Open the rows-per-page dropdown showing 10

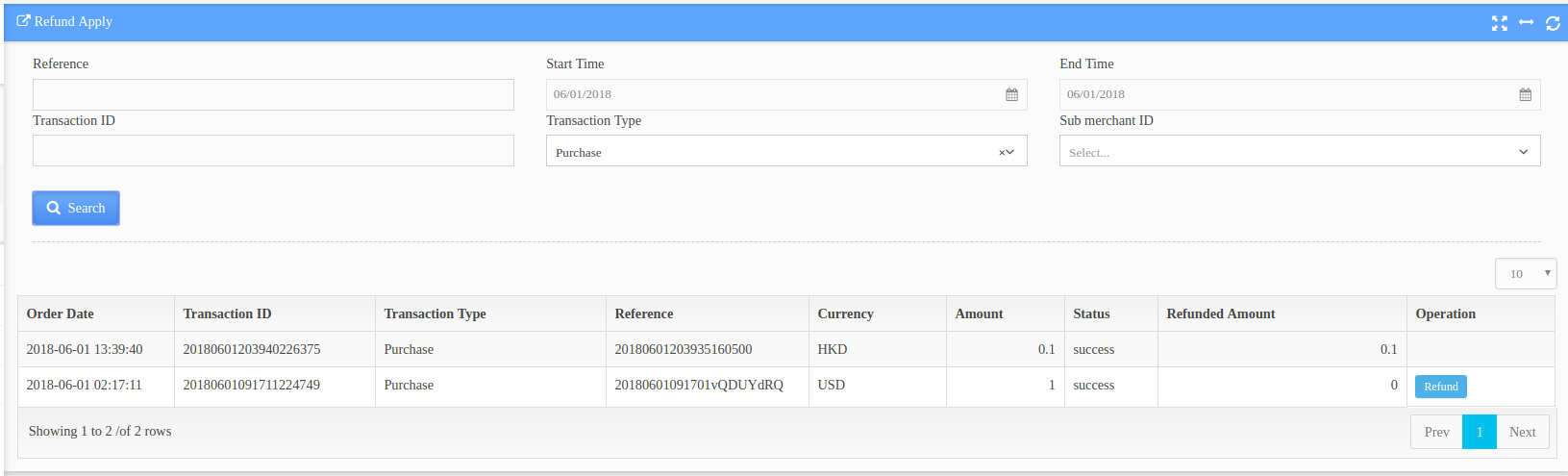click(1526, 274)
